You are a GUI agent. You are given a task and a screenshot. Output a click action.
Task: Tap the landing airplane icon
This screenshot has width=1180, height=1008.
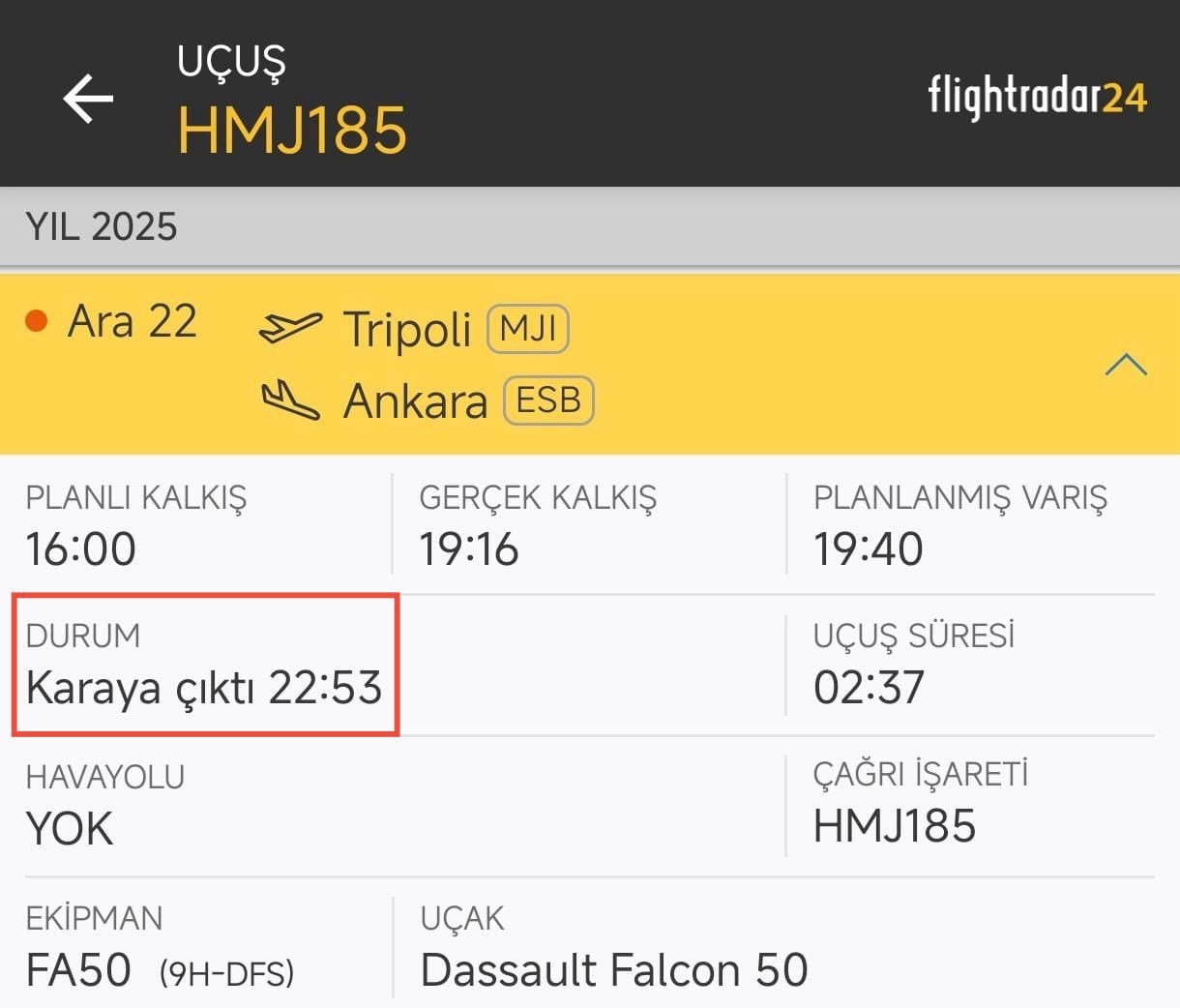[x=289, y=400]
